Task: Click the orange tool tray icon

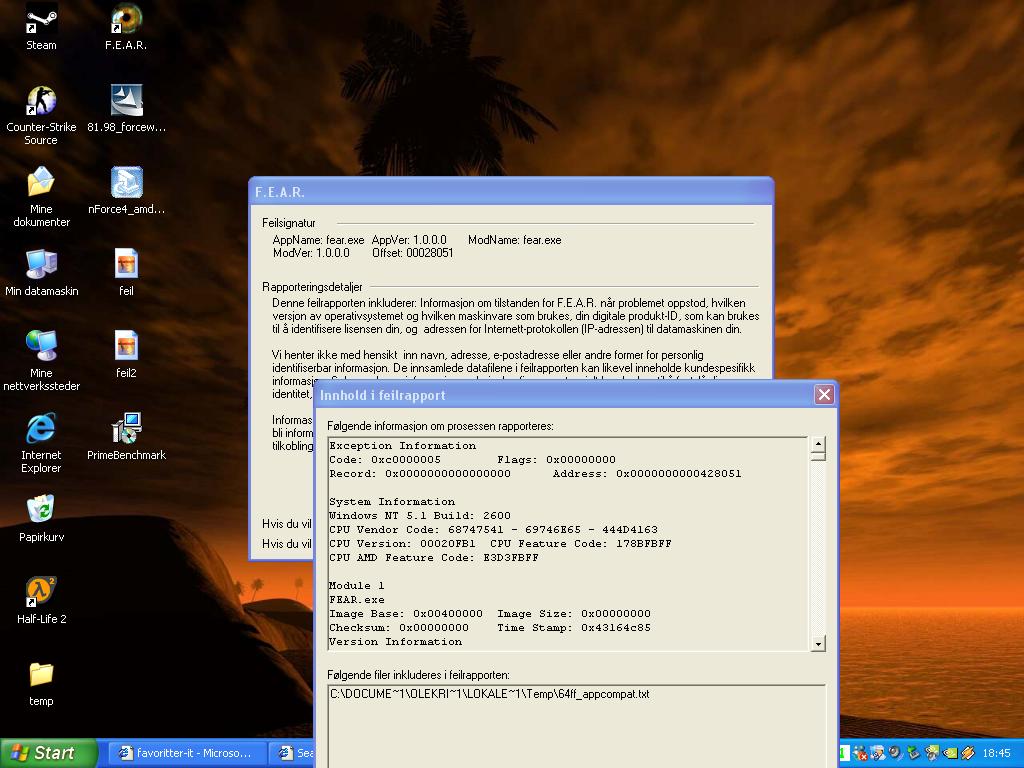Action: [968, 754]
